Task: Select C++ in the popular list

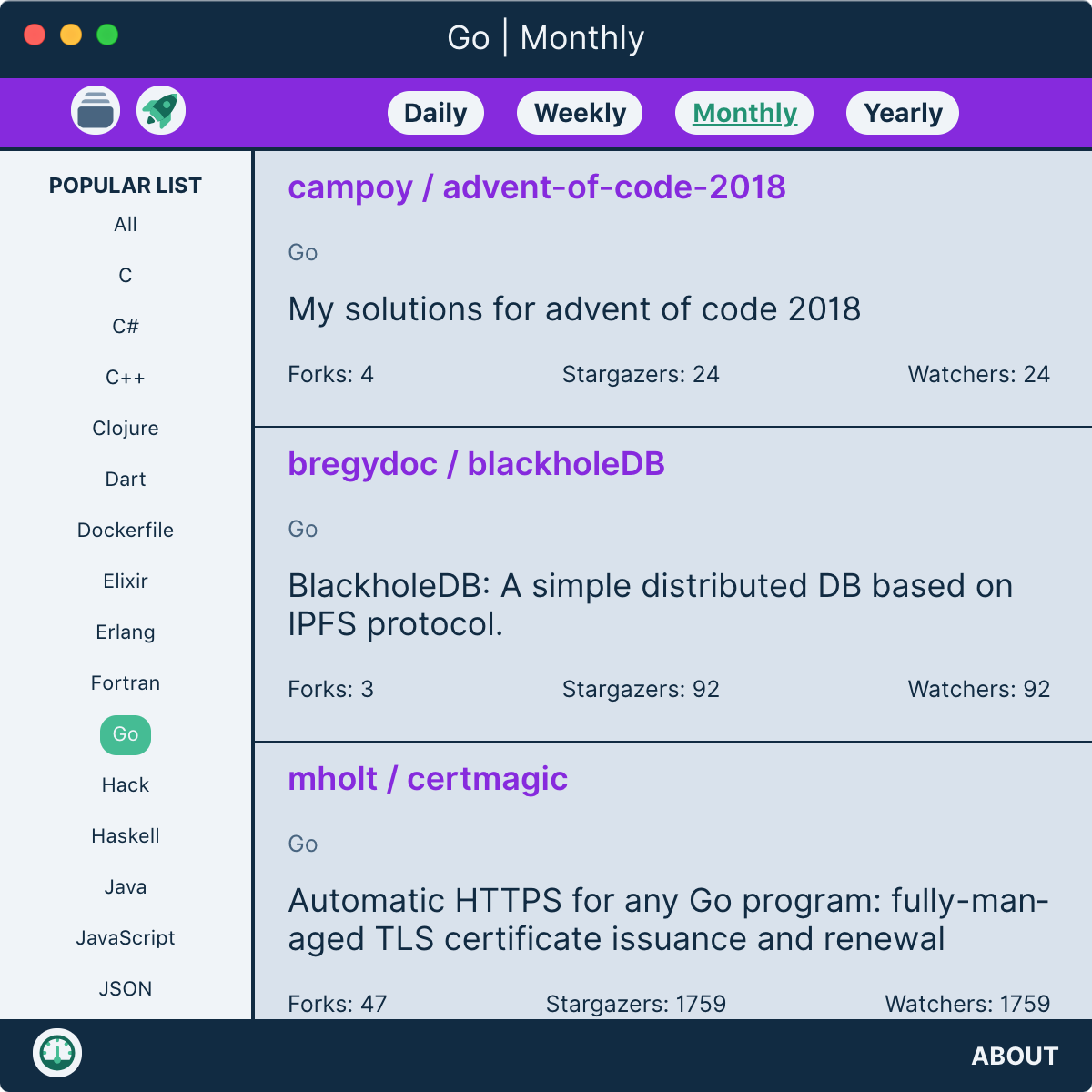Action: pyautogui.click(x=126, y=378)
